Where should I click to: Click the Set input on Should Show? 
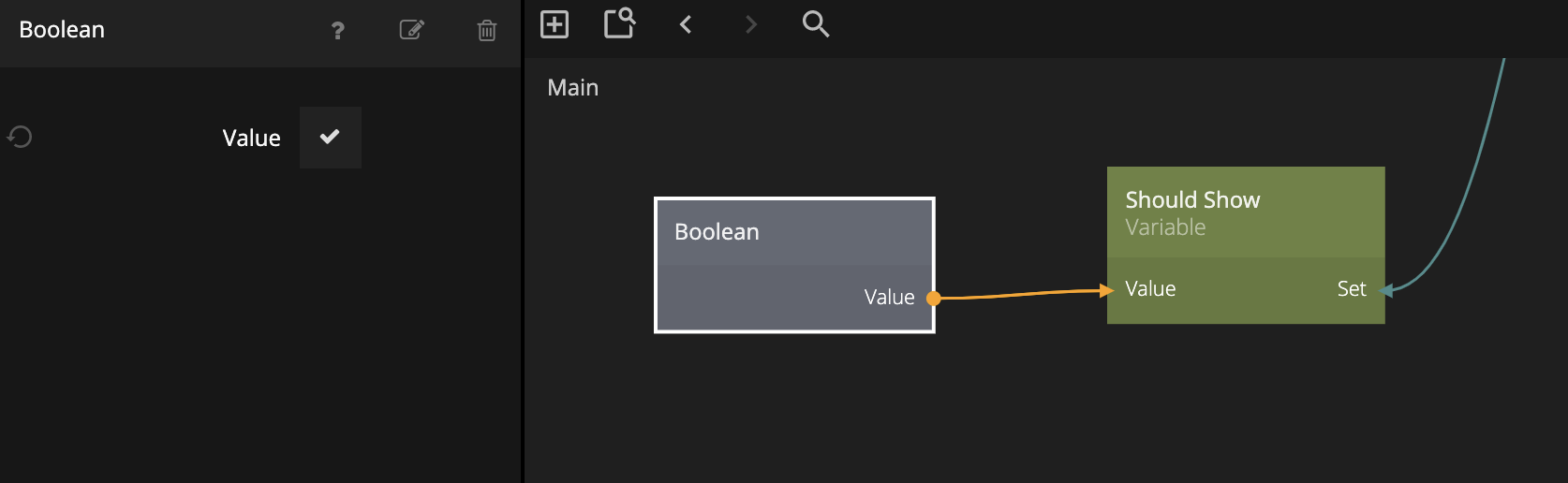click(x=1352, y=289)
